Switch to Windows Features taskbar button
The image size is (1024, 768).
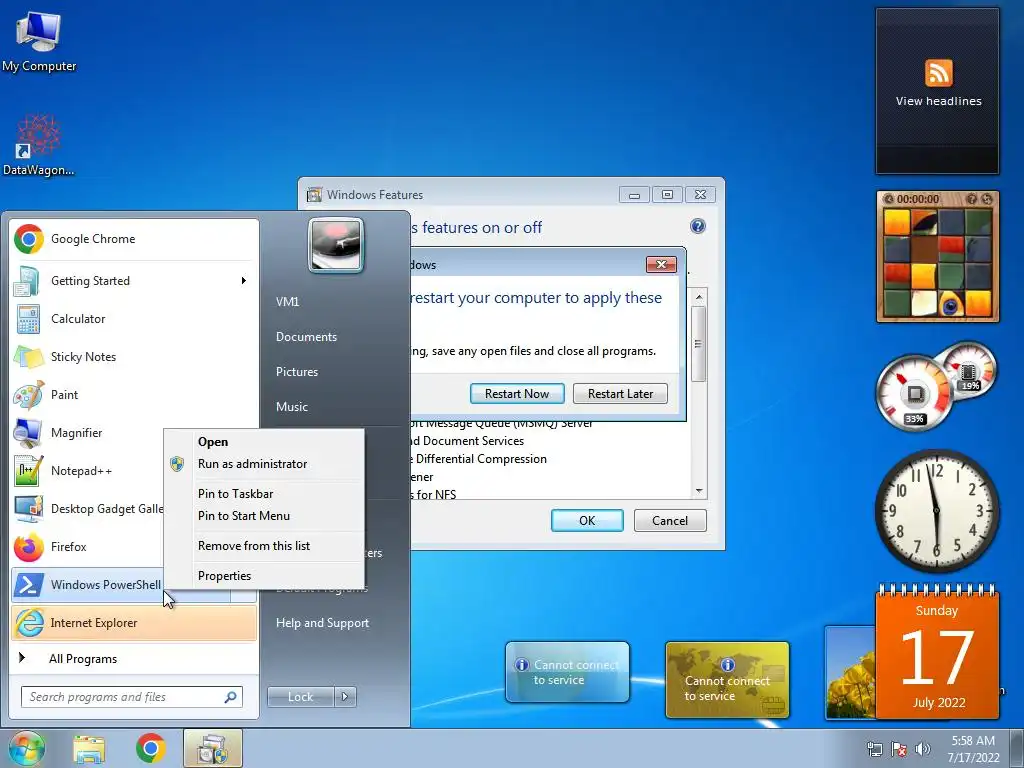tap(213, 748)
